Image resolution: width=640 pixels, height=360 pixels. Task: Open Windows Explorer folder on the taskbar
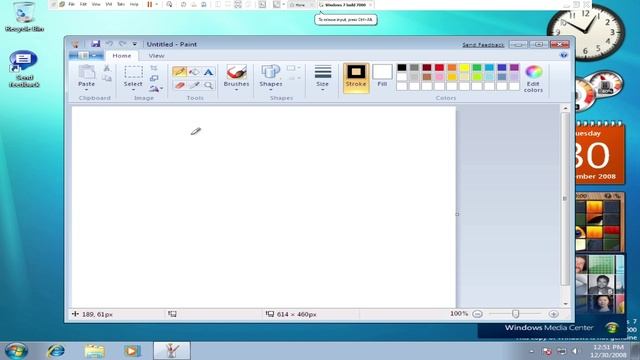click(94, 351)
